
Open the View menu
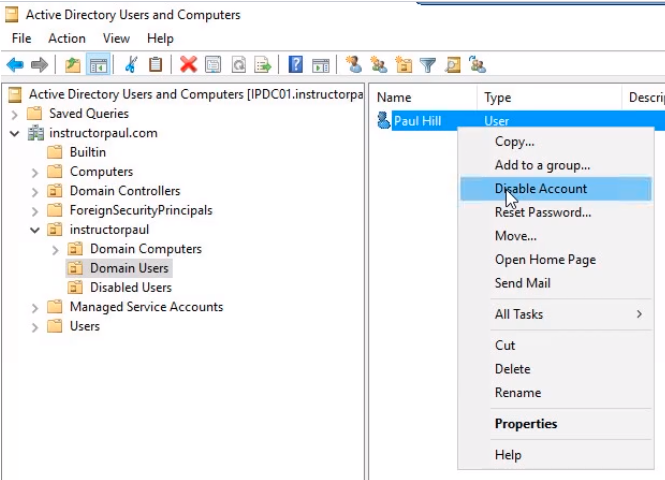(x=116, y=38)
